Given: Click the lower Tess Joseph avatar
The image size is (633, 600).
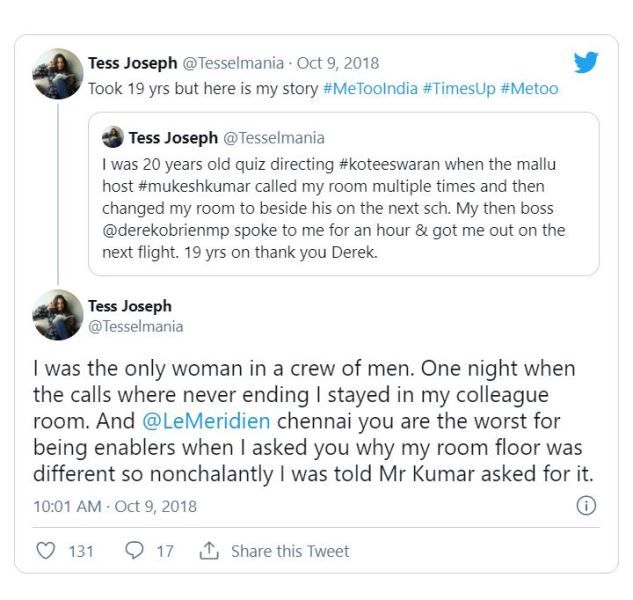Looking at the screenshot, I should (x=57, y=315).
